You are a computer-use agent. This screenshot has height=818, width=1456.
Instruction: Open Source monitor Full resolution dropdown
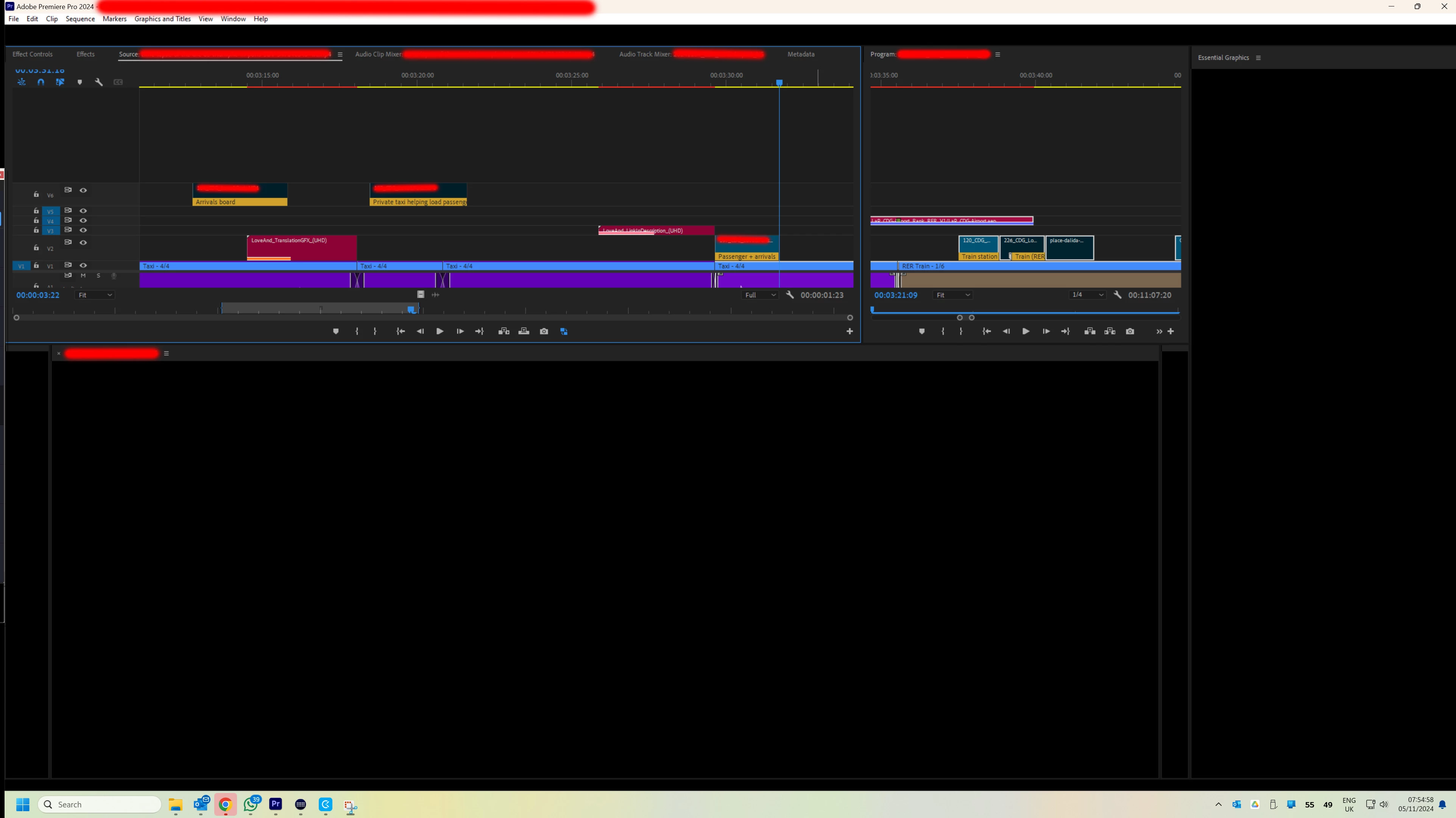point(760,295)
